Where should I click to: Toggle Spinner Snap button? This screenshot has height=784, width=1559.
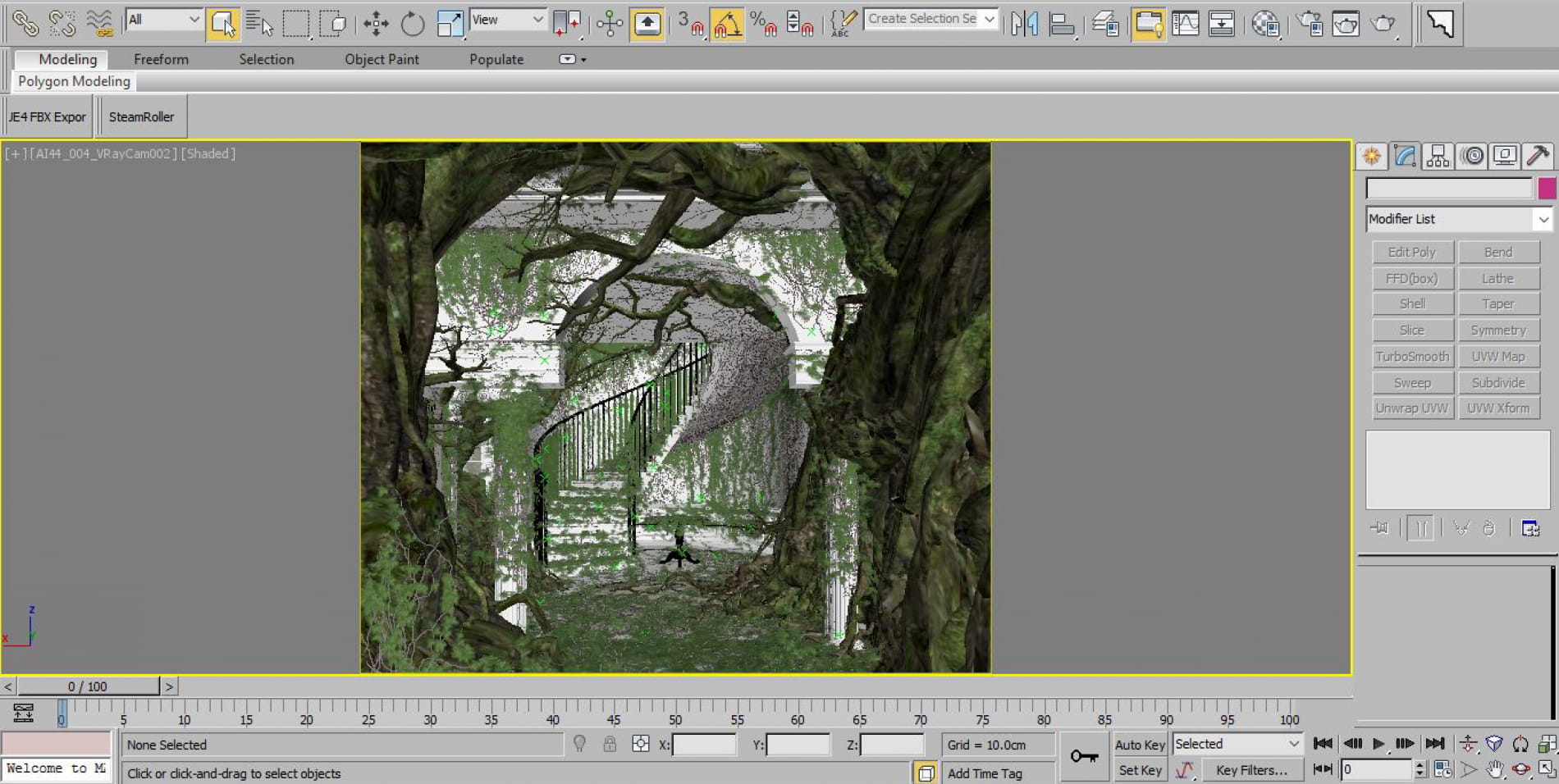tap(799, 23)
